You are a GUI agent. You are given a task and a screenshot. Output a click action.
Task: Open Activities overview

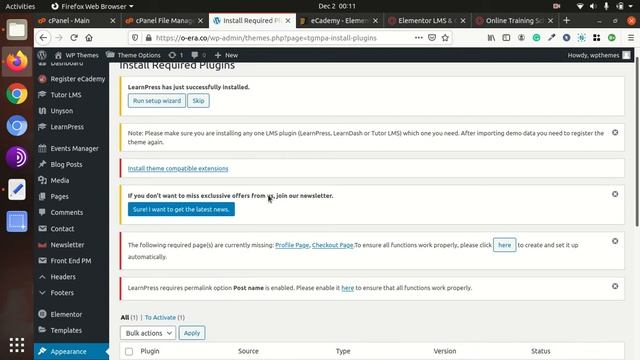20,6
